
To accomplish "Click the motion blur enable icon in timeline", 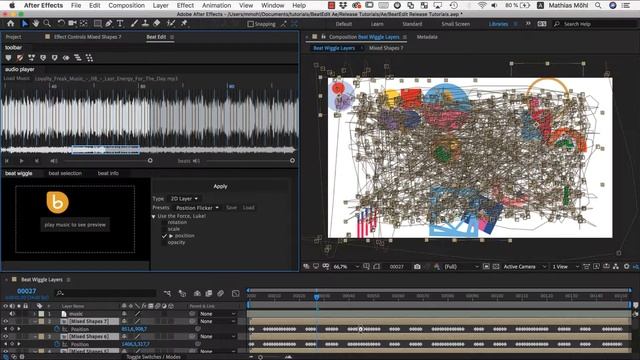I will coord(220,293).
